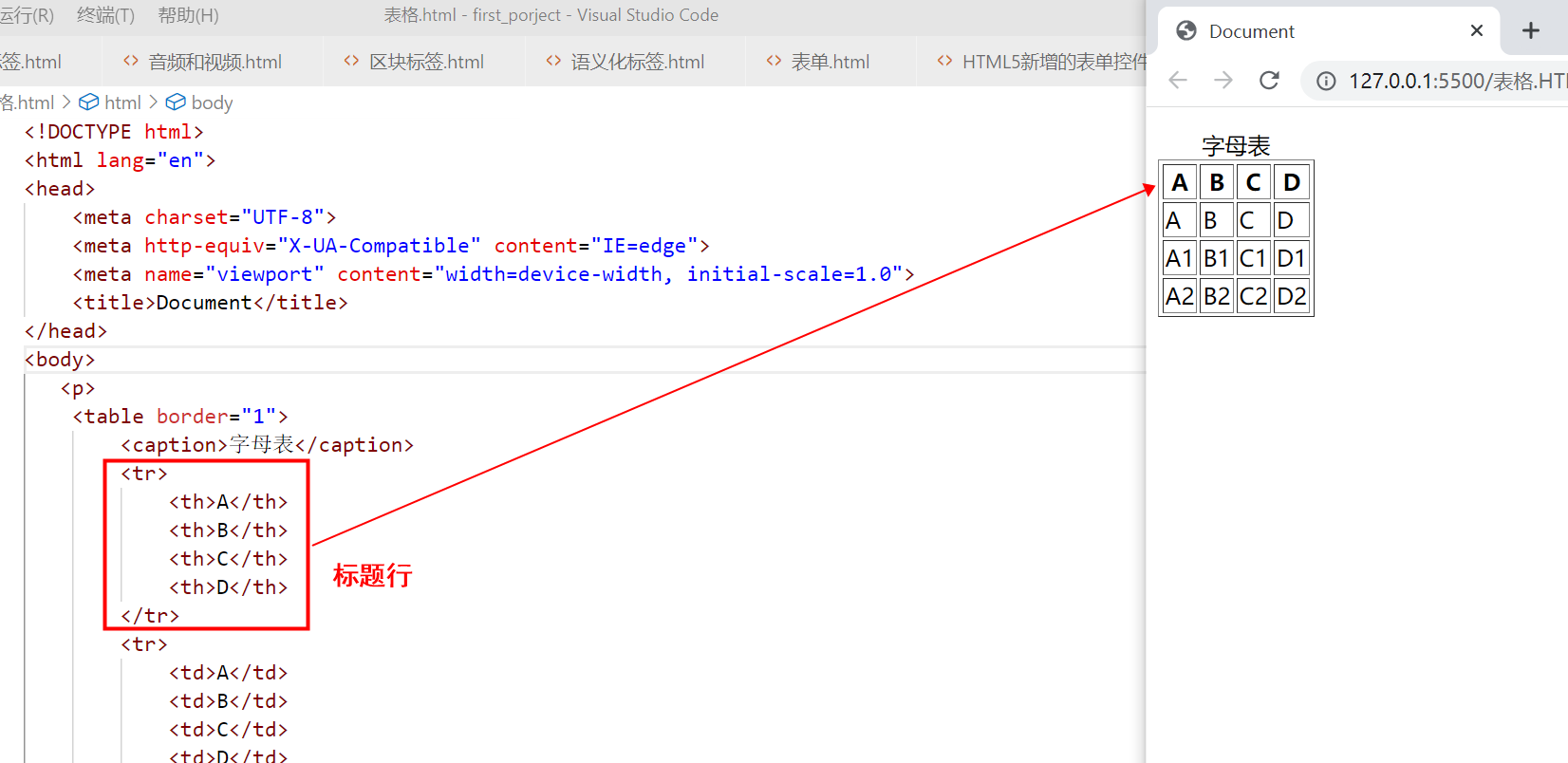Open the 运行(R) menu

point(27,15)
